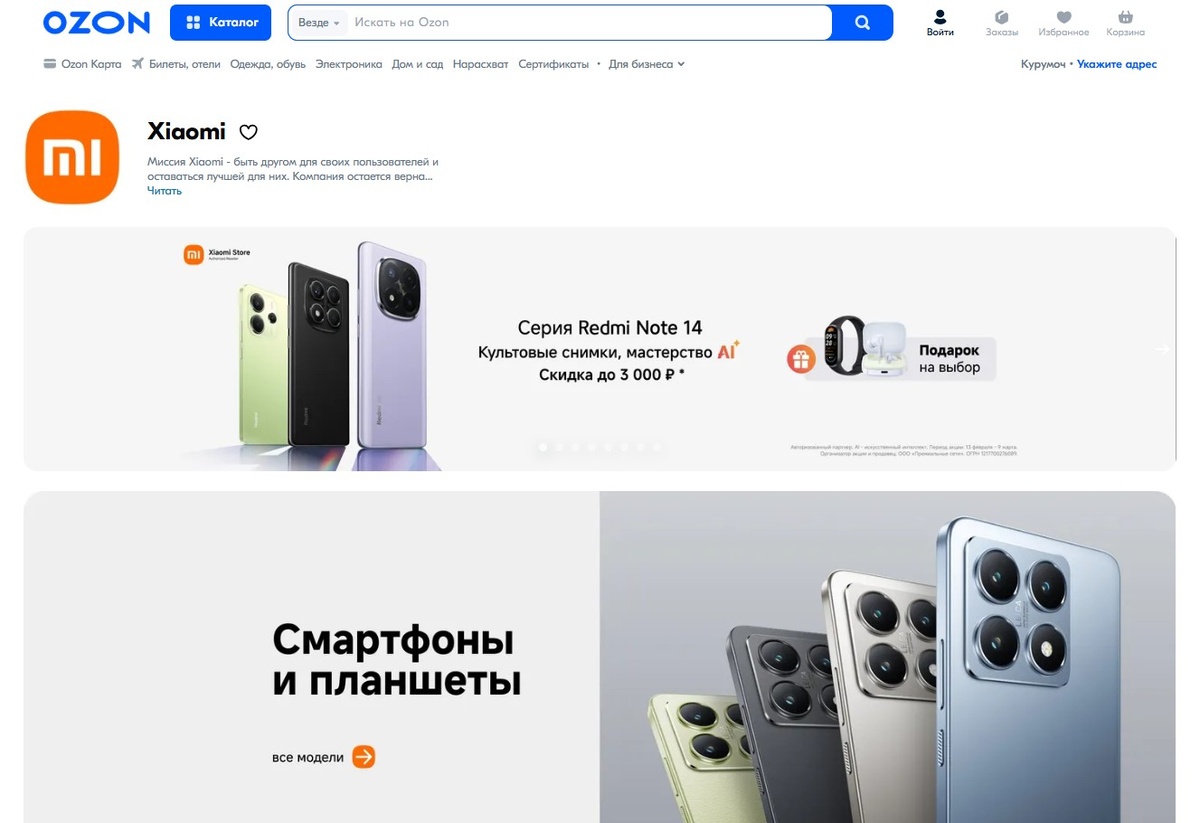
Task: Click the orange arrow next to все модели
Action: [364, 757]
